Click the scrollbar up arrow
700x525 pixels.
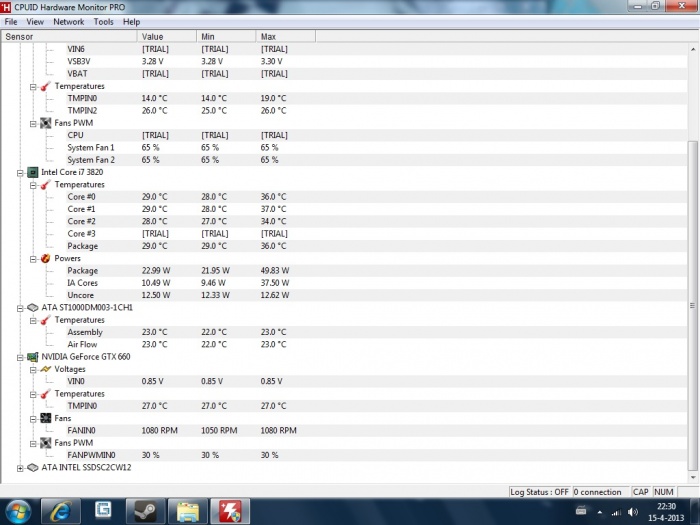coord(692,49)
